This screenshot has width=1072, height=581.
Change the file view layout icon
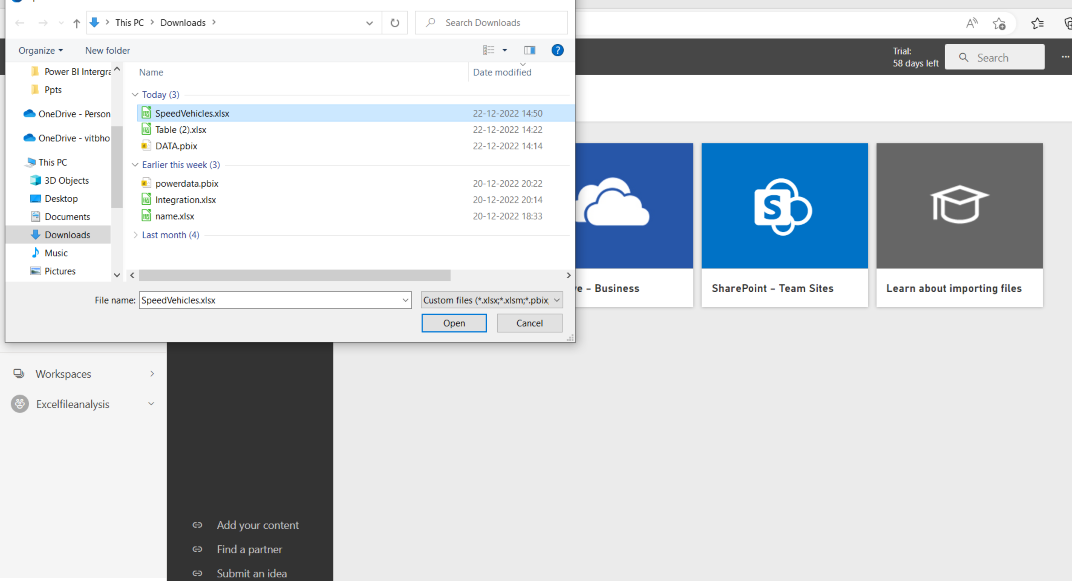point(488,50)
